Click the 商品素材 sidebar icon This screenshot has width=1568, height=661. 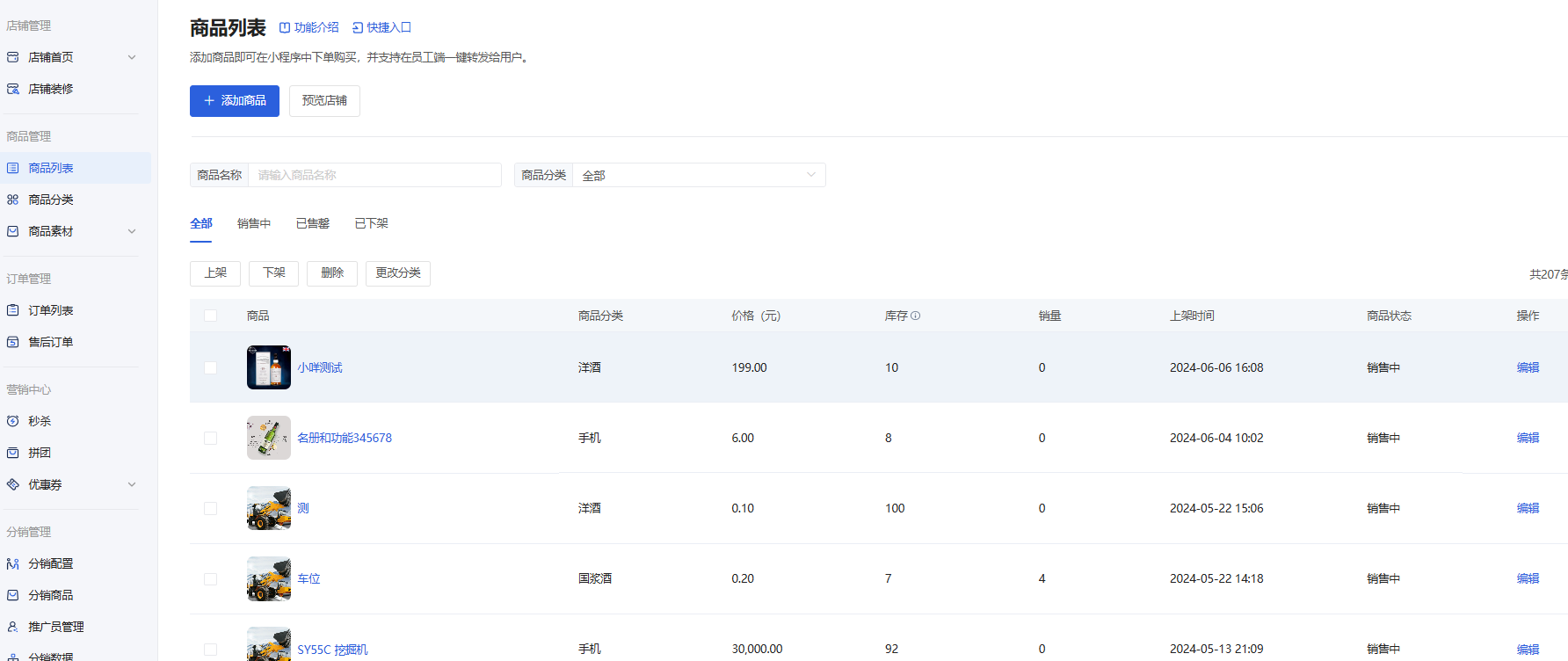(x=13, y=231)
